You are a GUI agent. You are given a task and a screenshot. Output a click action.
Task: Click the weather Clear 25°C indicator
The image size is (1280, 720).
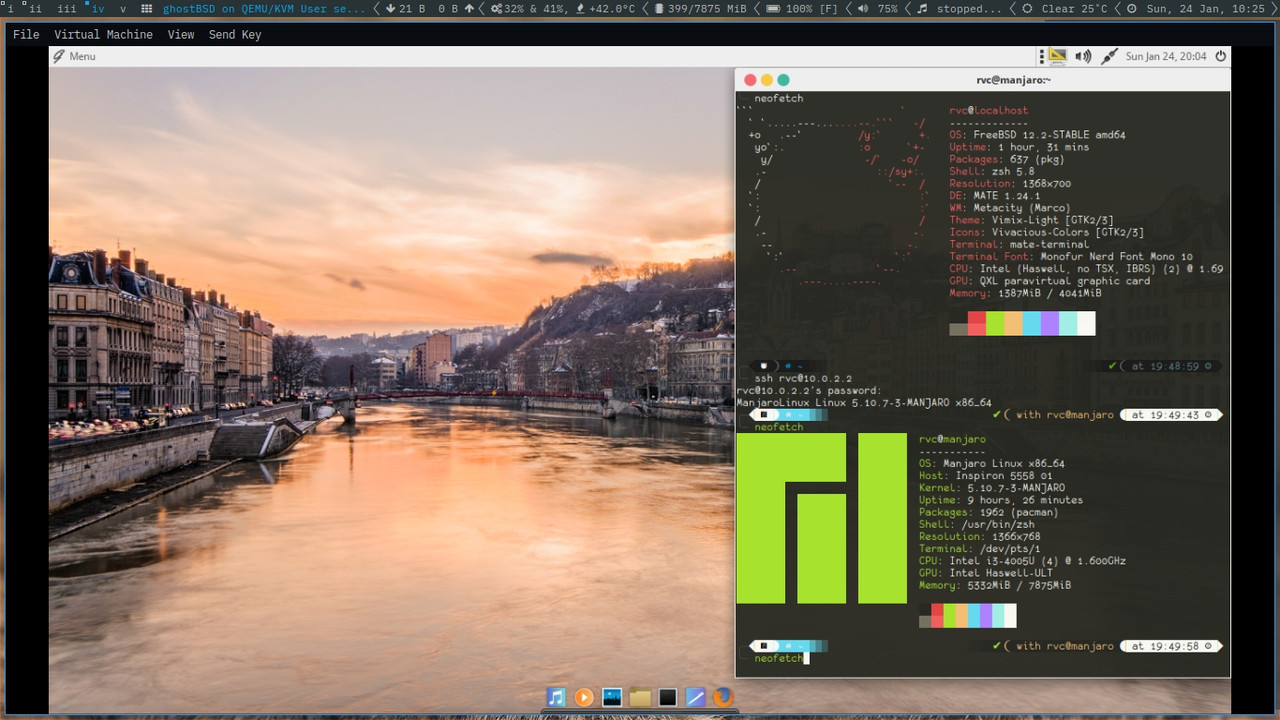click(x=1064, y=8)
